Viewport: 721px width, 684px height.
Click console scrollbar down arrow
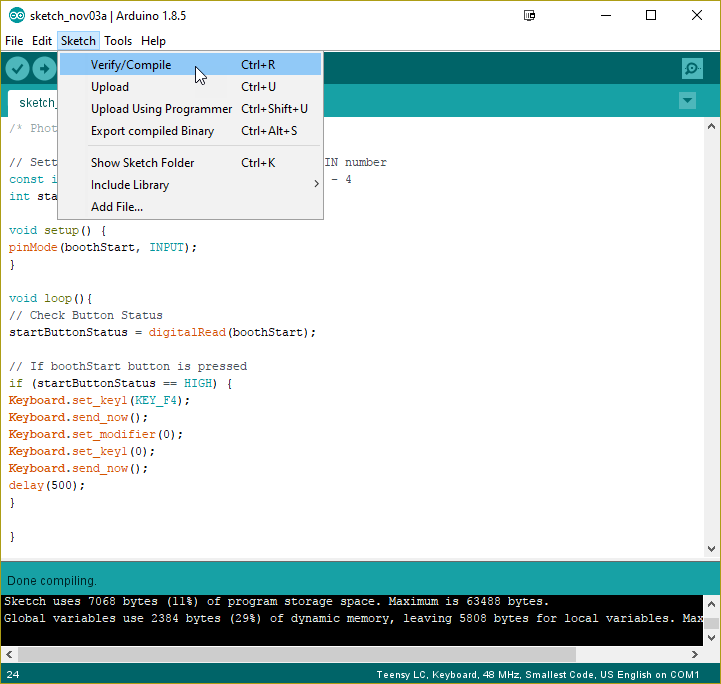(x=711, y=638)
